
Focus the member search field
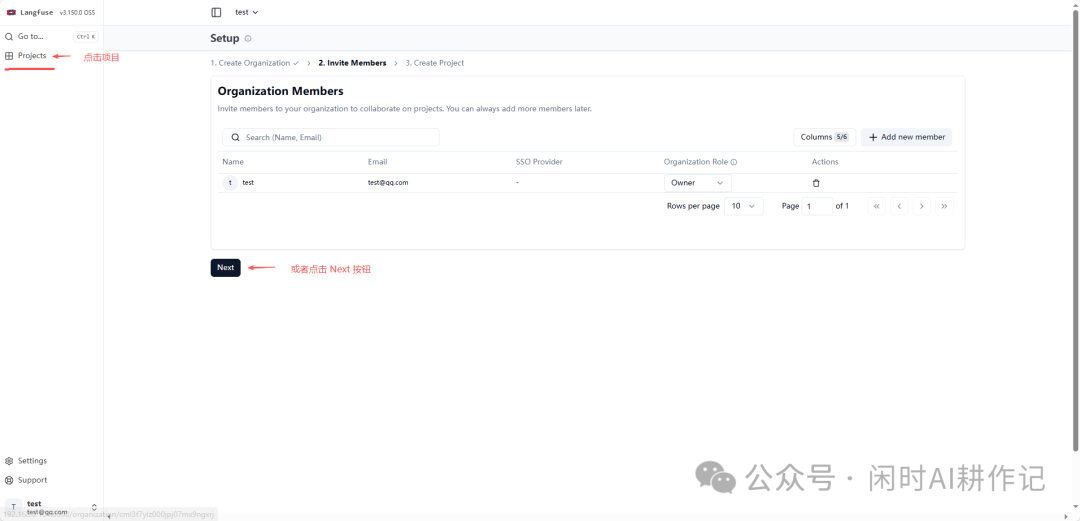[338, 137]
